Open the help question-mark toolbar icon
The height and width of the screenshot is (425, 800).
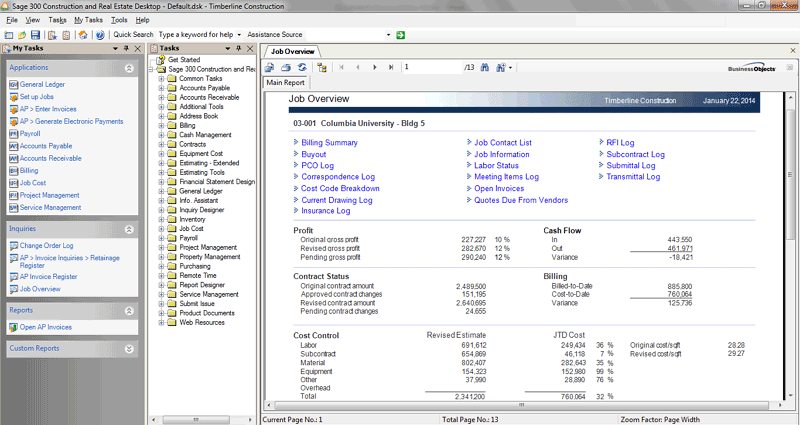pos(100,35)
